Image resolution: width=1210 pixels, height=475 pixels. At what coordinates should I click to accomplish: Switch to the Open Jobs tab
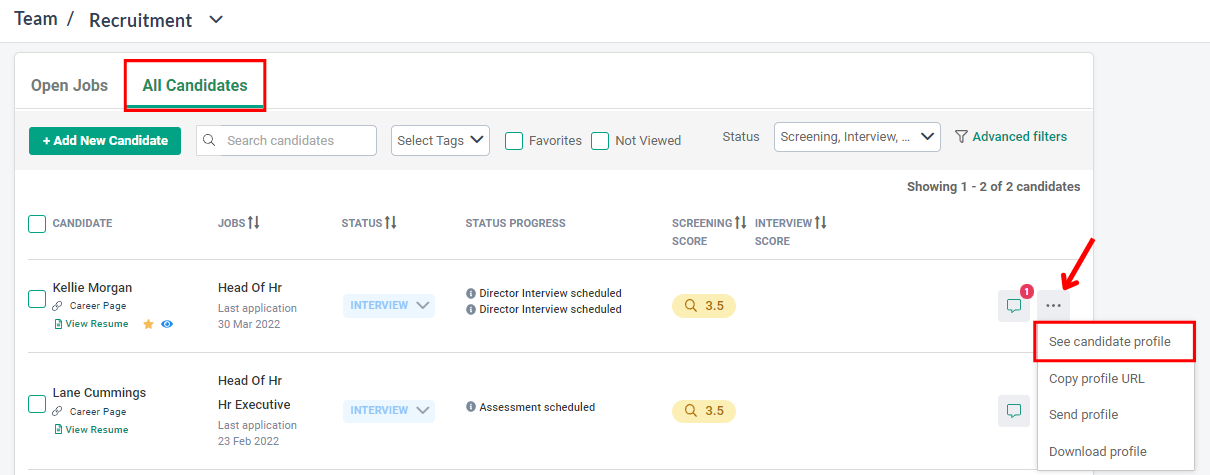[x=69, y=86]
